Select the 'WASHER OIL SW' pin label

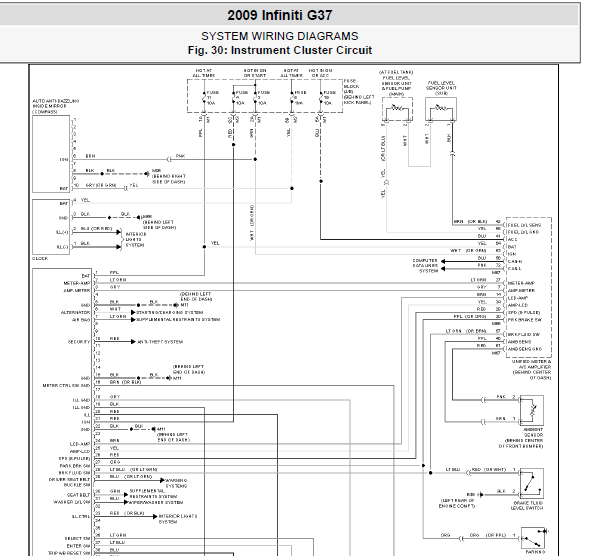(72, 502)
